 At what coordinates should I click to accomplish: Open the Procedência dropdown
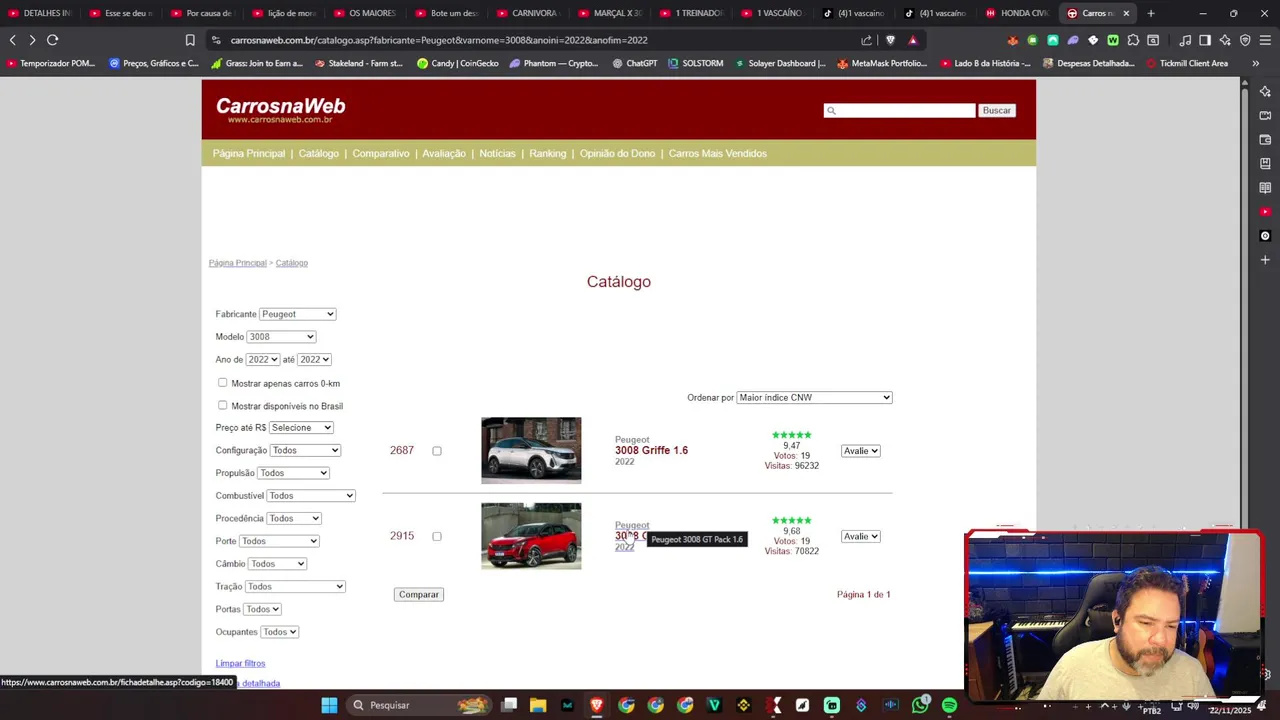294,518
